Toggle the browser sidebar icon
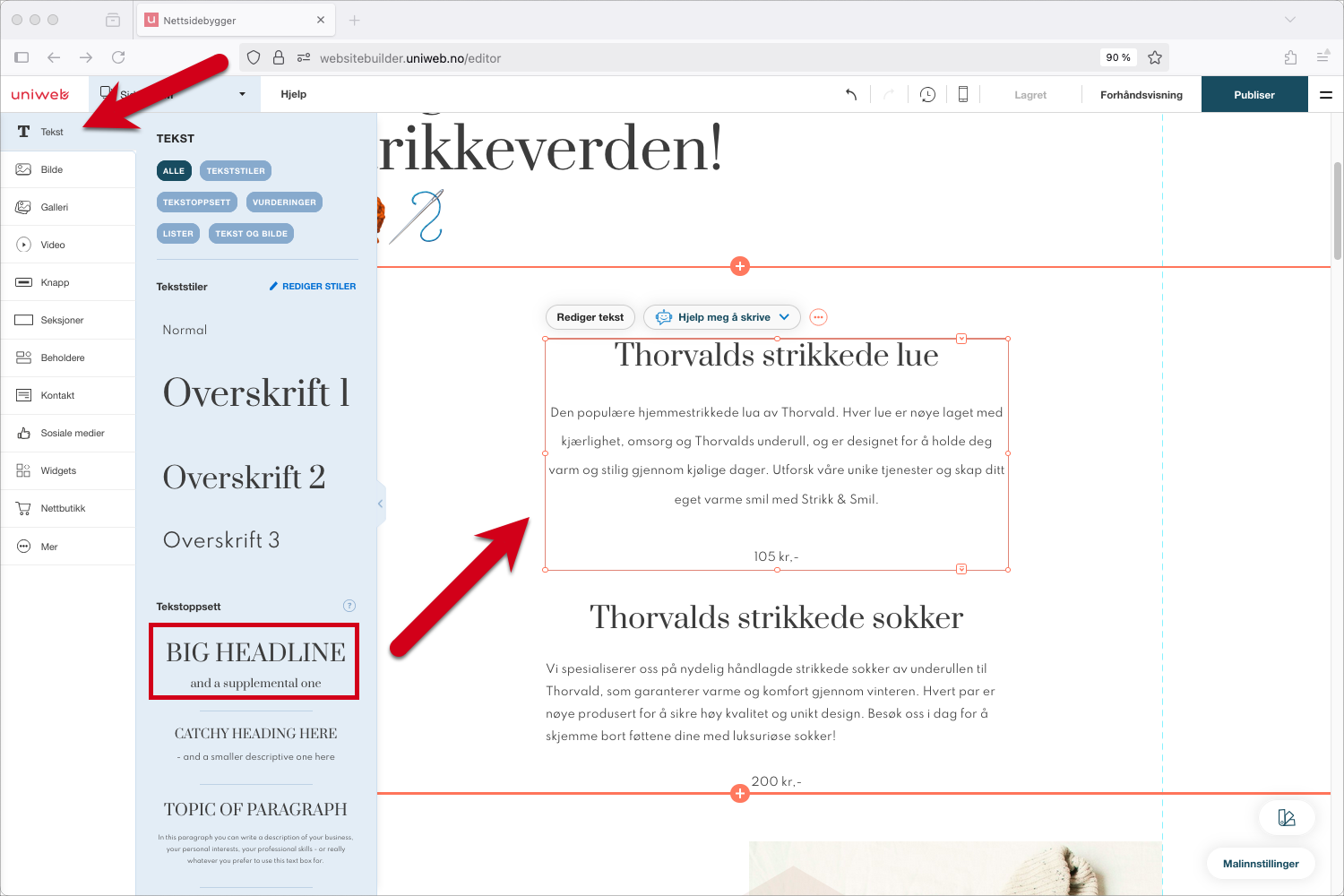This screenshot has width=1344, height=896. [x=22, y=57]
